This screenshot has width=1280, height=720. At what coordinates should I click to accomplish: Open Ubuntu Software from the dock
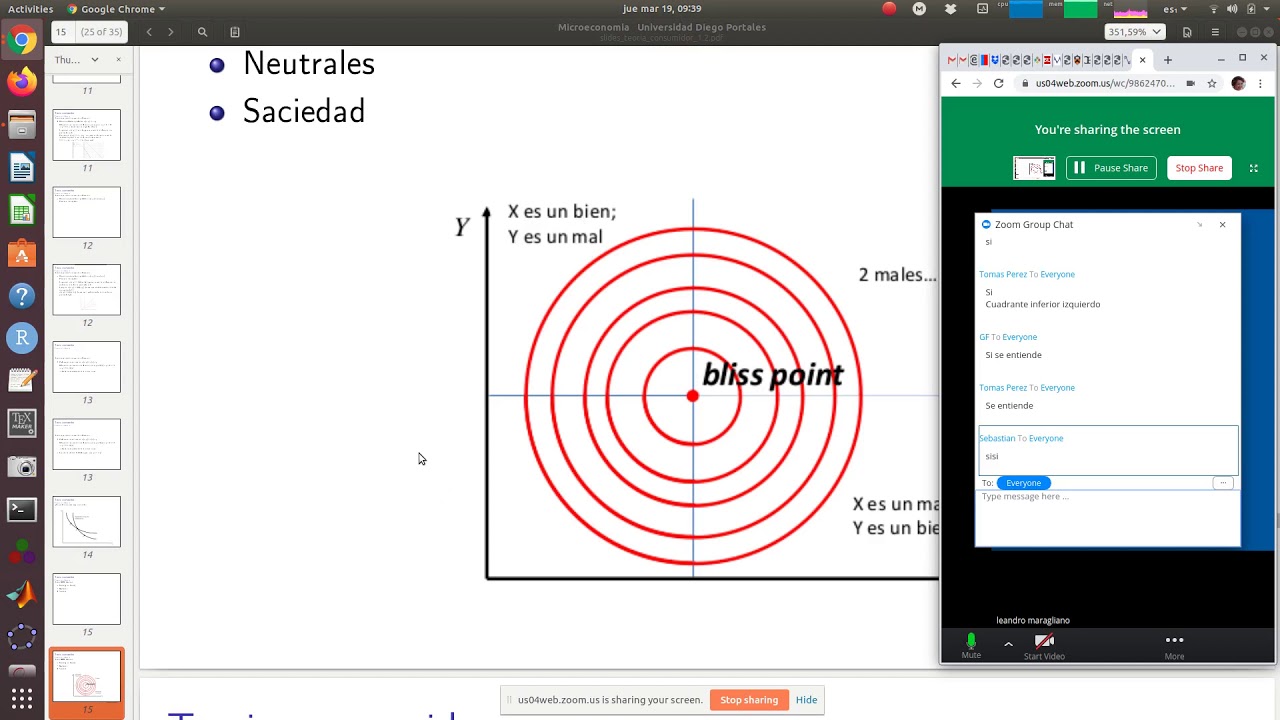click(22, 253)
